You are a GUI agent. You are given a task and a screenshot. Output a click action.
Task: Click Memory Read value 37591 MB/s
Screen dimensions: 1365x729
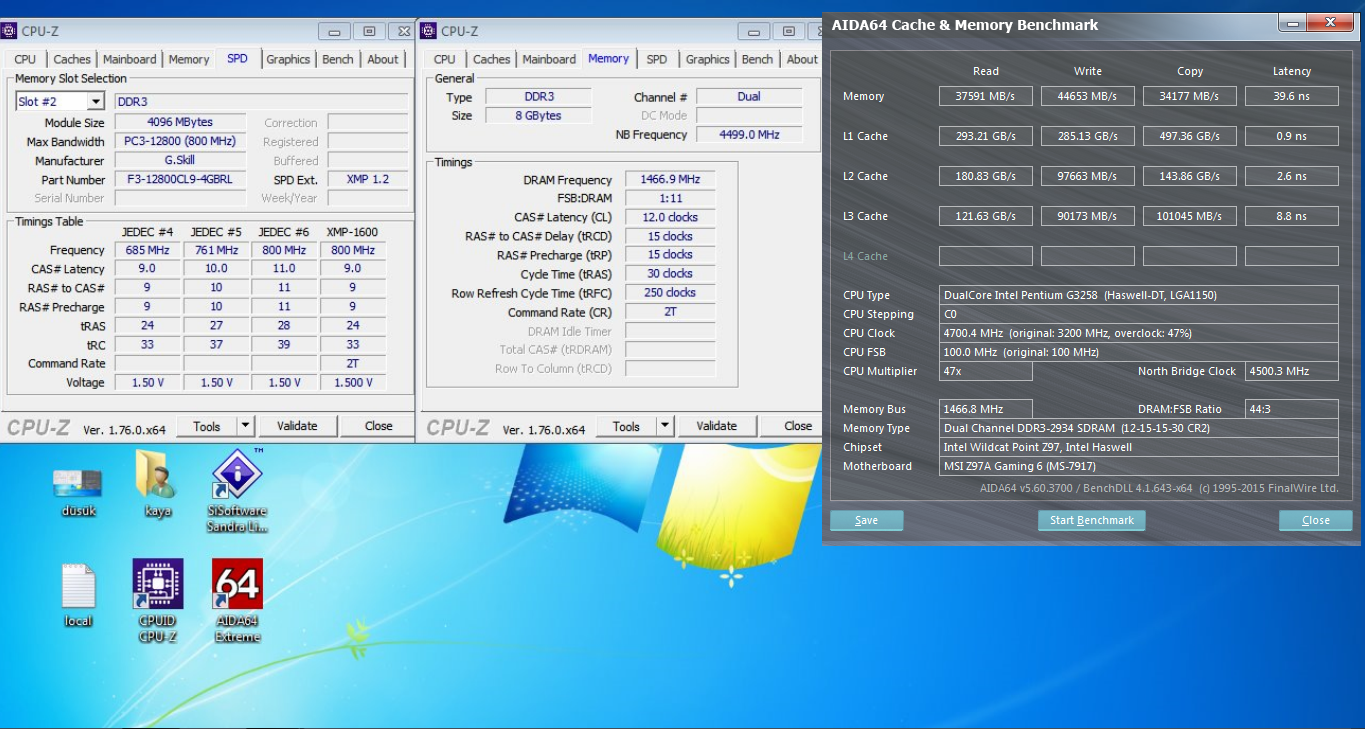tap(986, 96)
